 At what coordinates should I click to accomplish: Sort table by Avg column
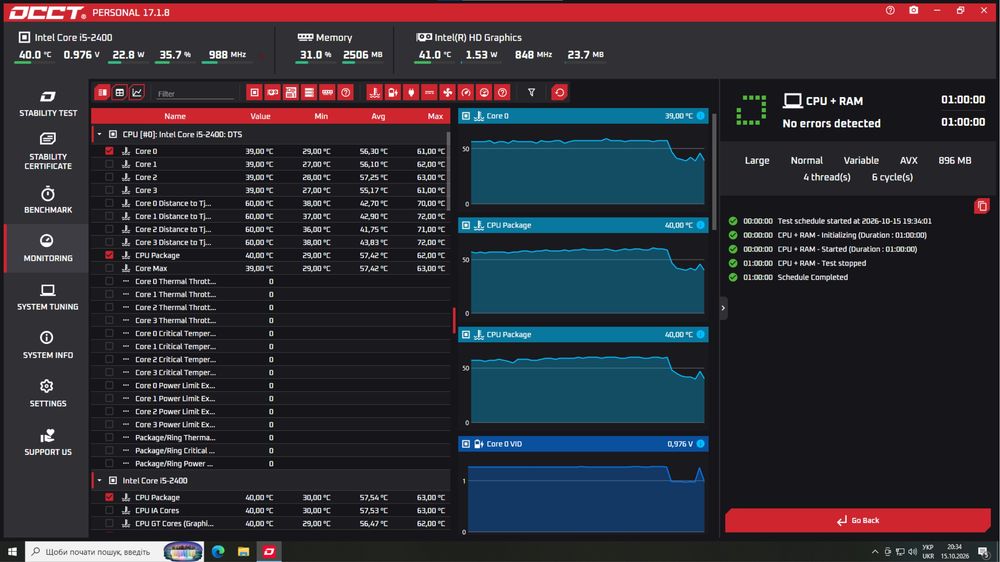[378, 116]
